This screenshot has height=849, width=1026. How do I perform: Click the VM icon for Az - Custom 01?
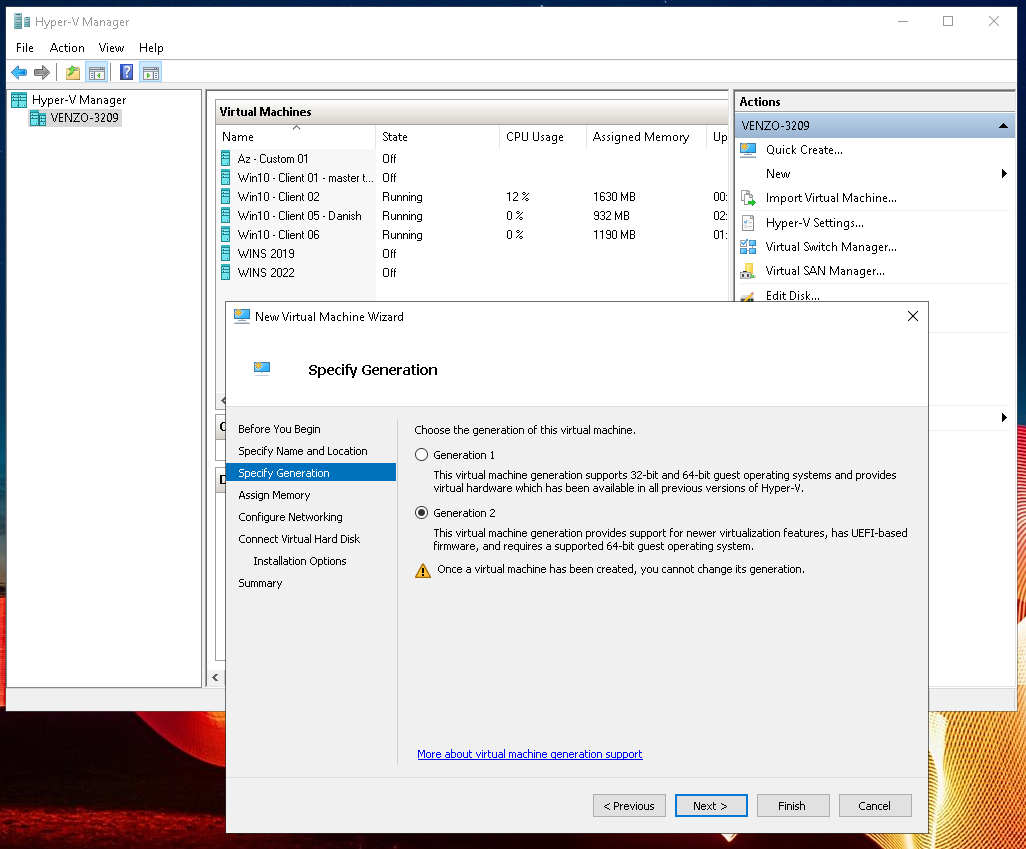226,158
